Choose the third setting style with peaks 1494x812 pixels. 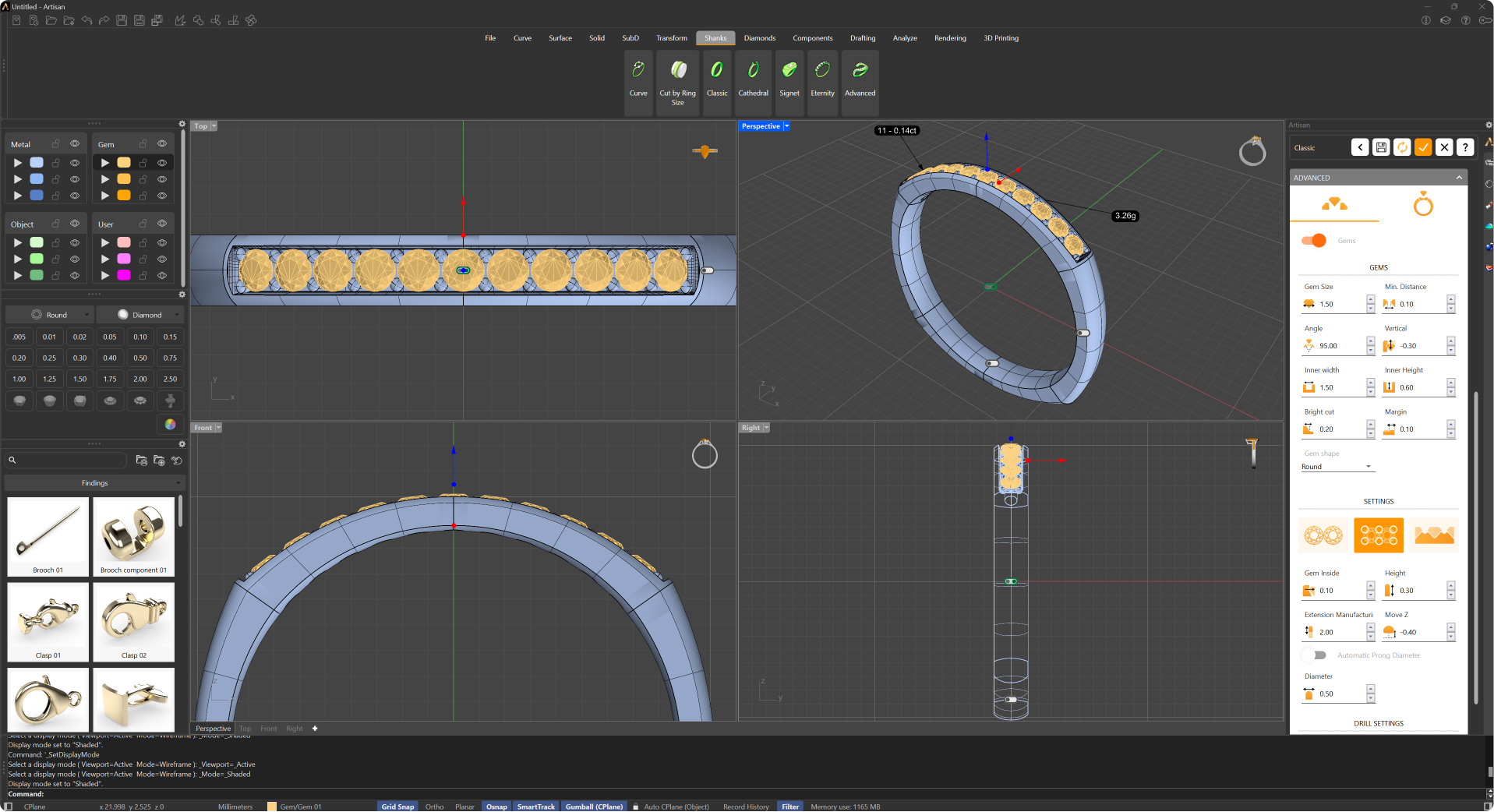(x=1434, y=535)
